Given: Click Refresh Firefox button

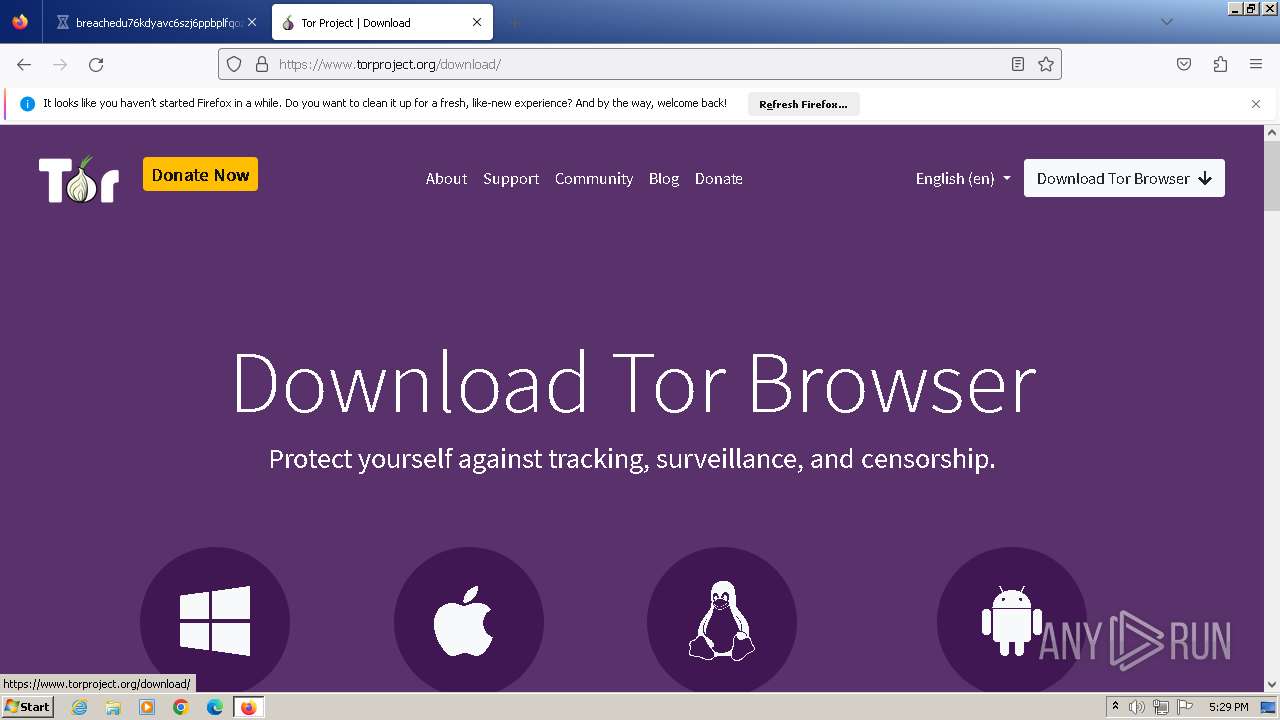Looking at the screenshot, I should click(x=803, y=104).
